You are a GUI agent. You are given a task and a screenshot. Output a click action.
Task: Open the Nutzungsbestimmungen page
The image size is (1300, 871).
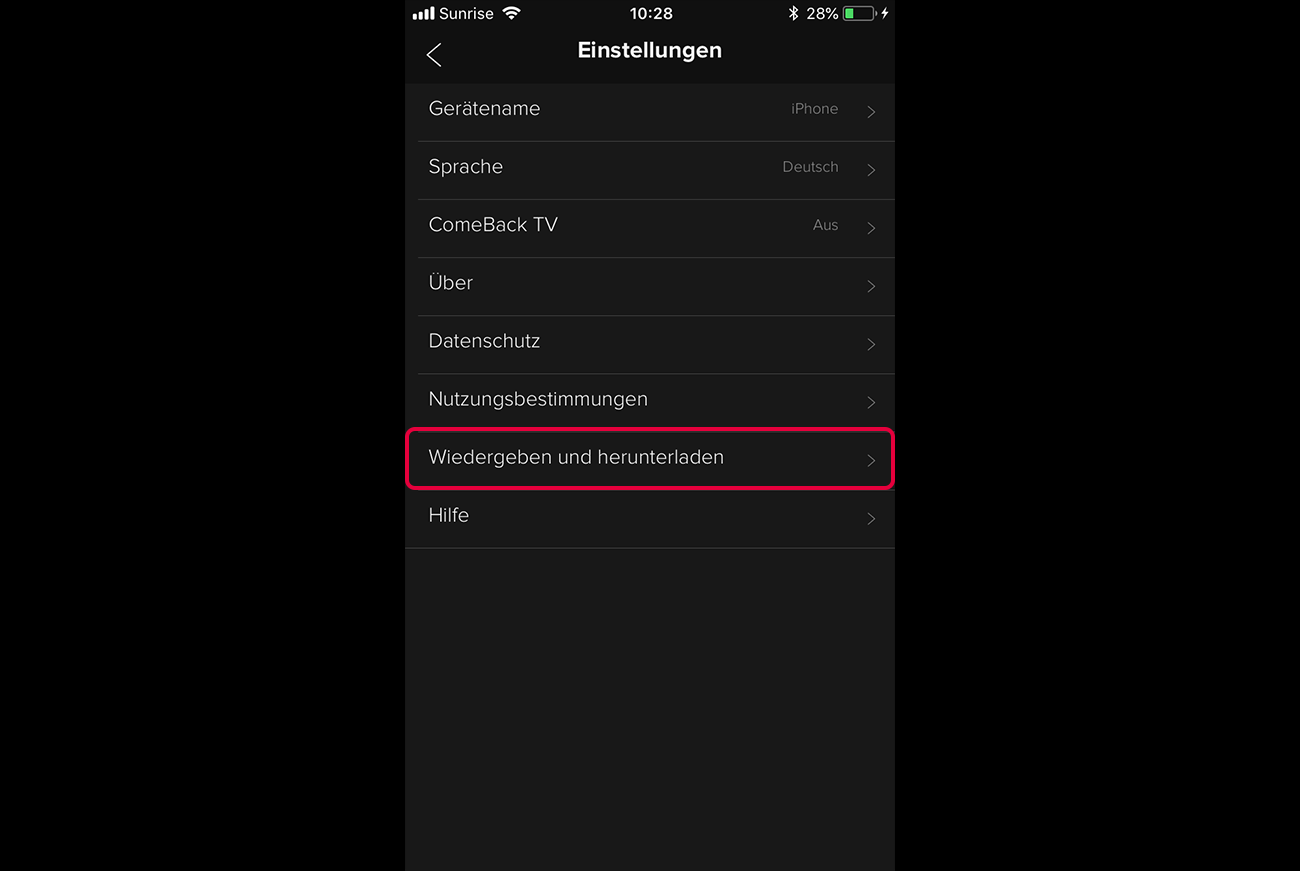(650, 402)
